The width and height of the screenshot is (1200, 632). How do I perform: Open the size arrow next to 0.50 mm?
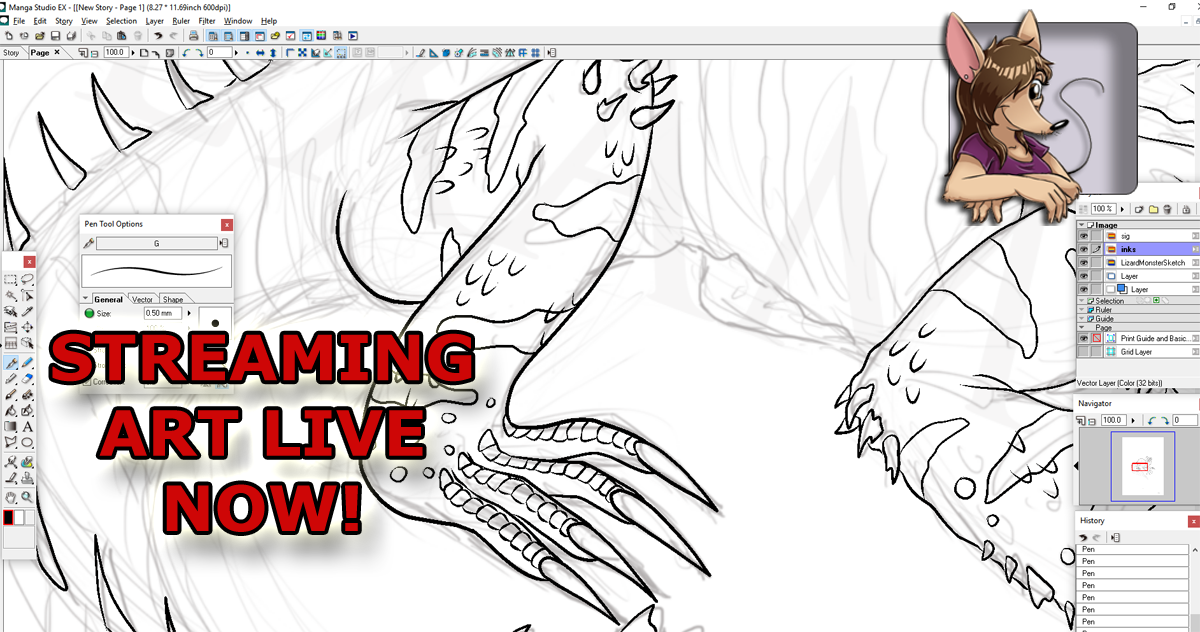pos(189,313)
